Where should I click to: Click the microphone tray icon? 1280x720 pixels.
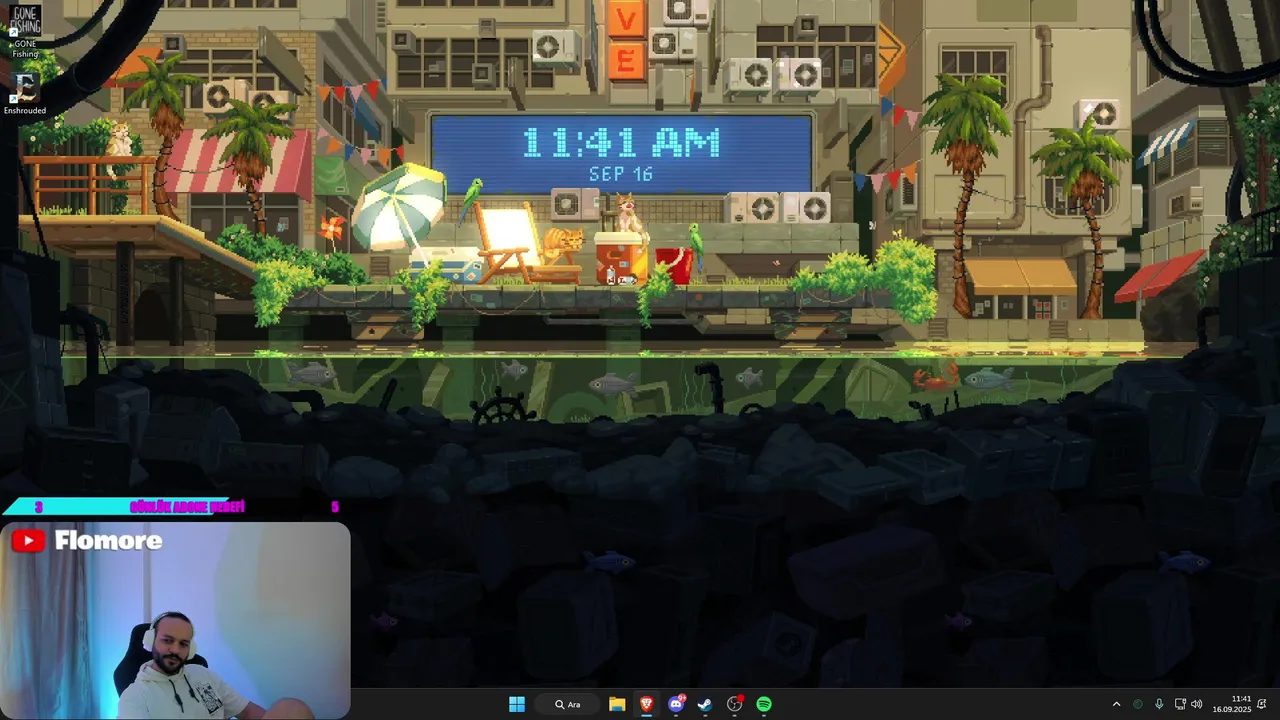(1159, 704)
